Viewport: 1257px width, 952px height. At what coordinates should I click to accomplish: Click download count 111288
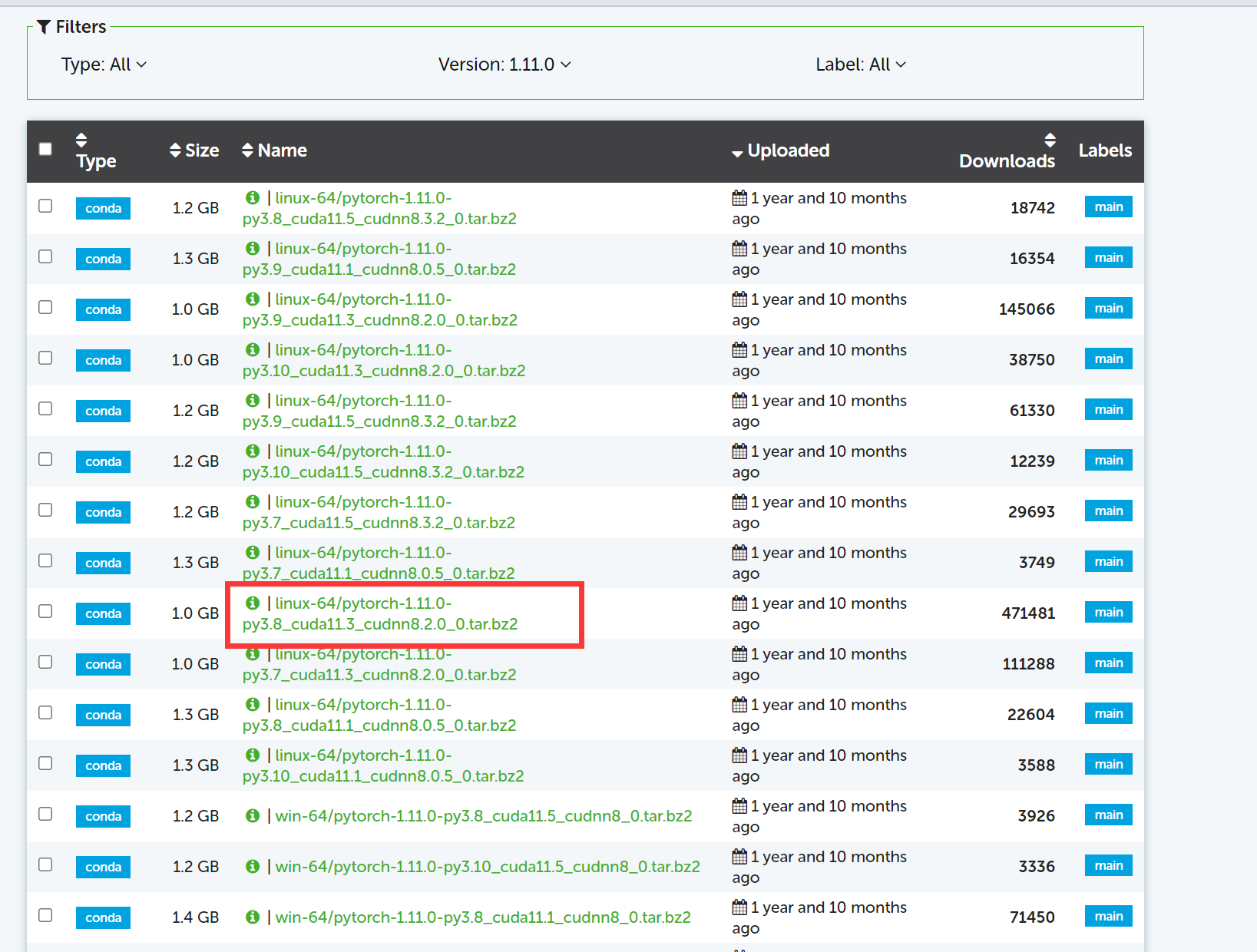1028,664
